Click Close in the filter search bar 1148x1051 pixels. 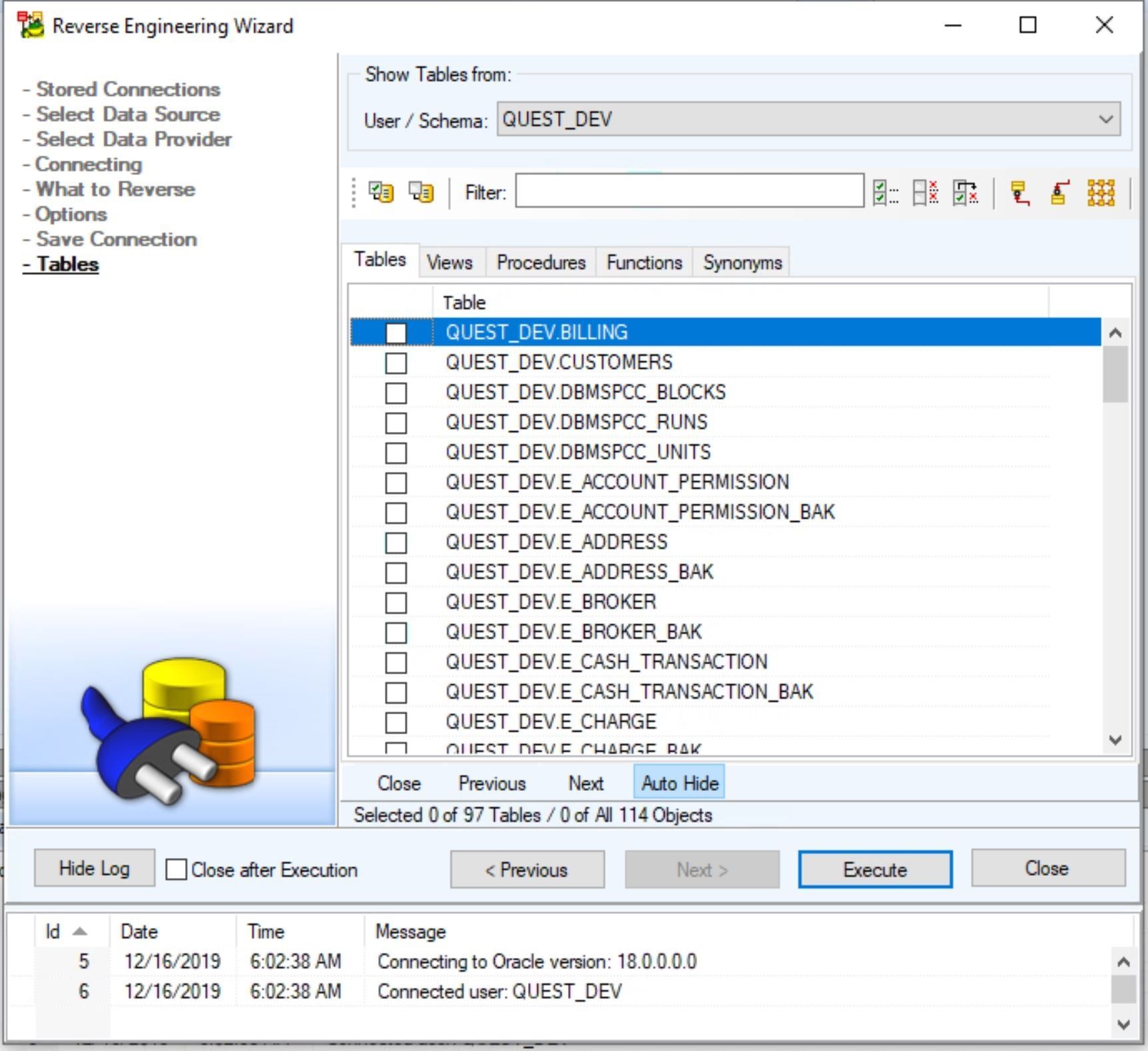399,783
